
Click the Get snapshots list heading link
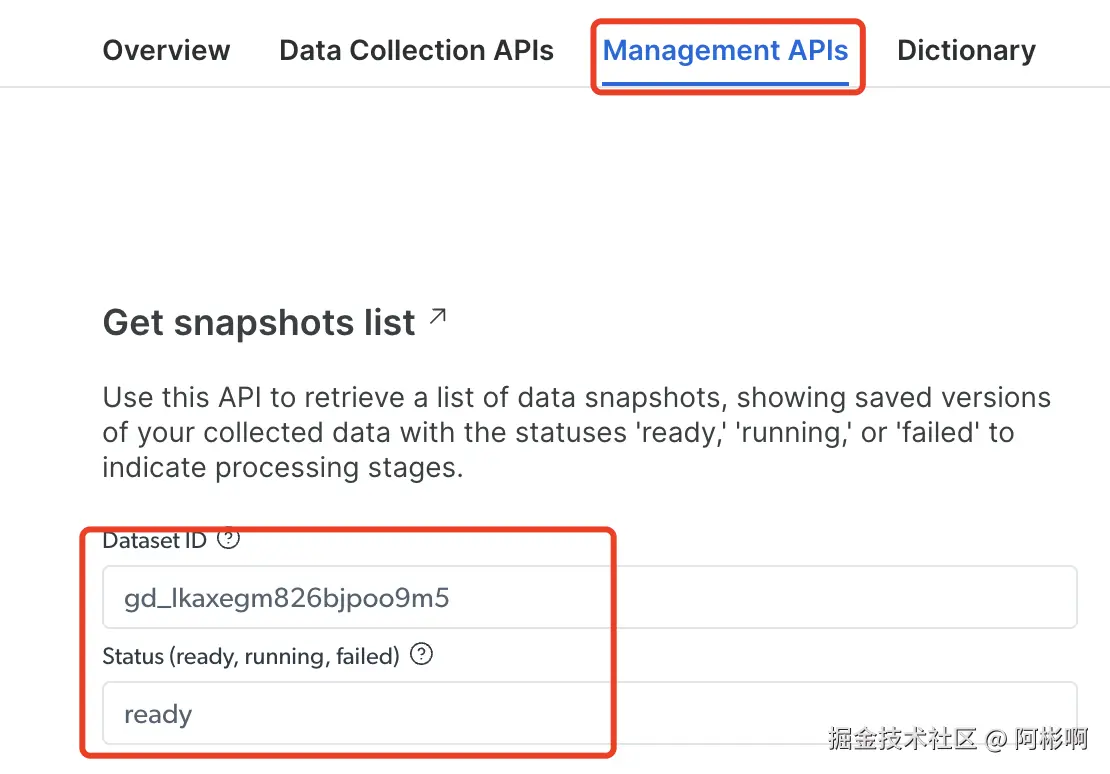259,323
